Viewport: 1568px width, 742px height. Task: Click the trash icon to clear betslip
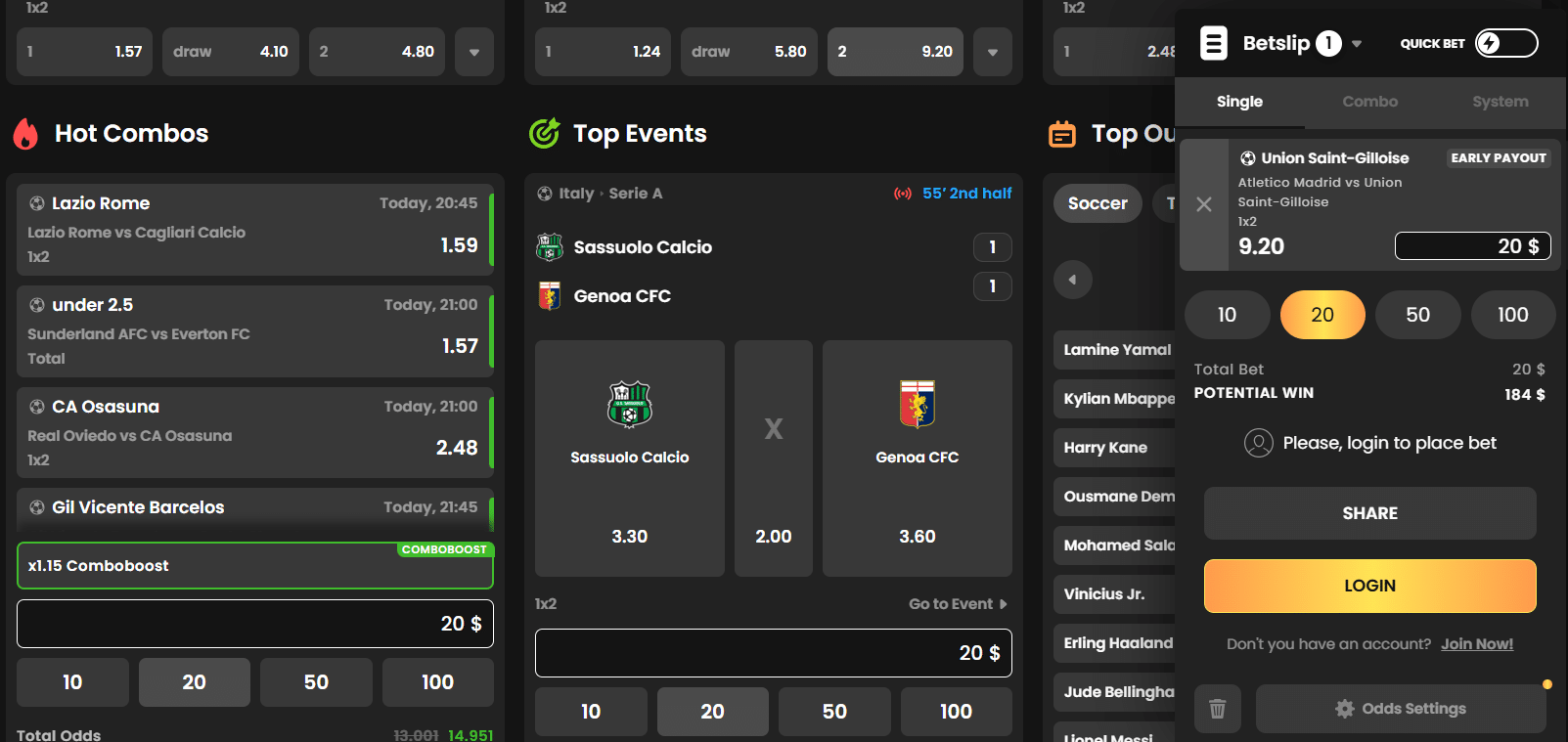1218,709
